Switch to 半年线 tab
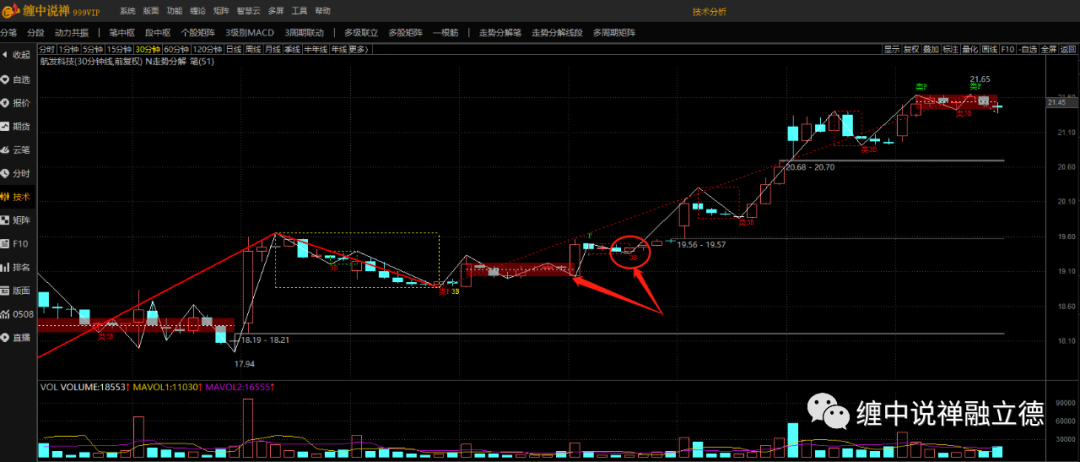This screenshot has width=1080, height=462. pos(315,49)
